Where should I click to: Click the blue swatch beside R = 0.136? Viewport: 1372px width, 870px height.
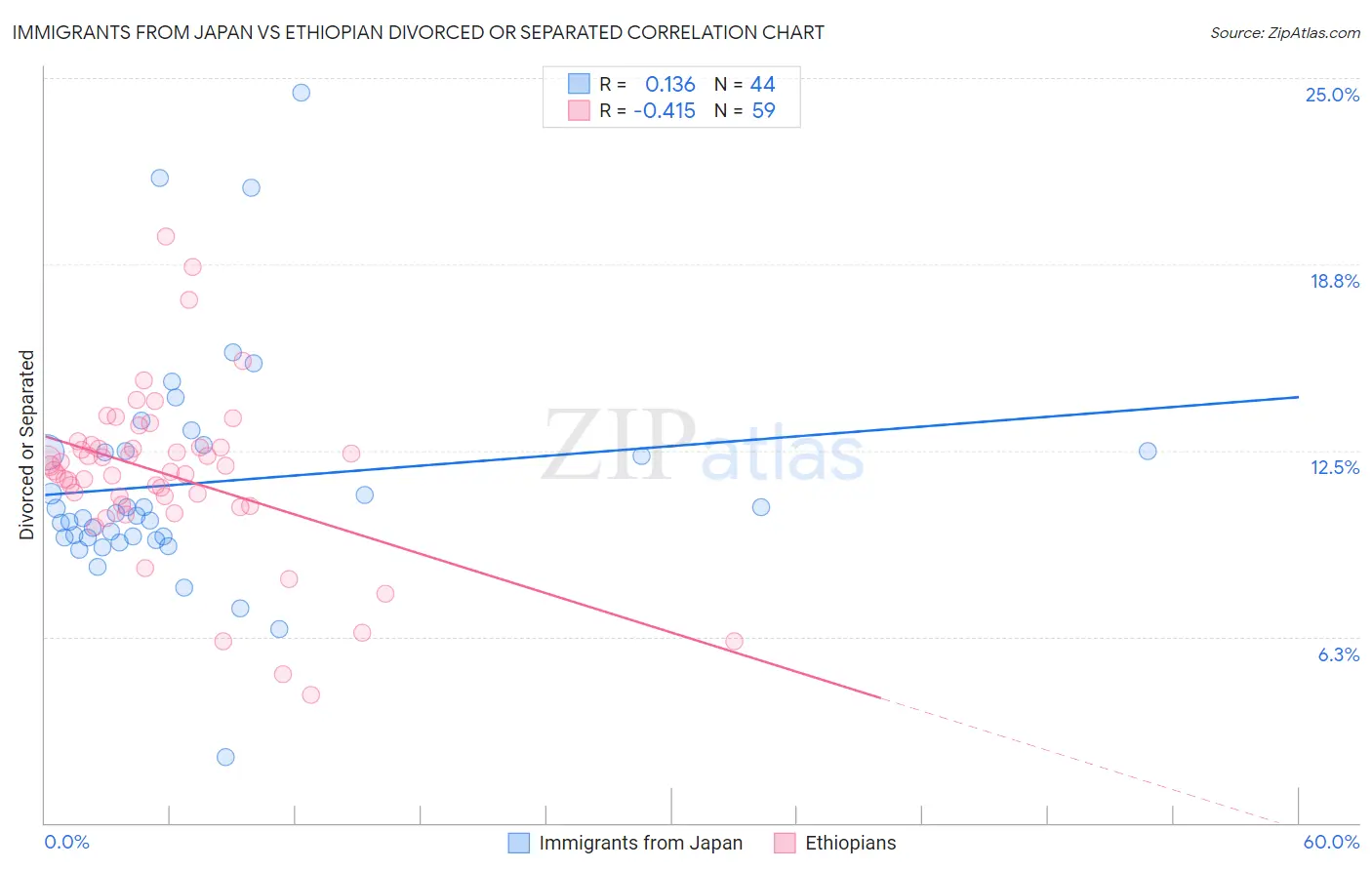point(579,84)
